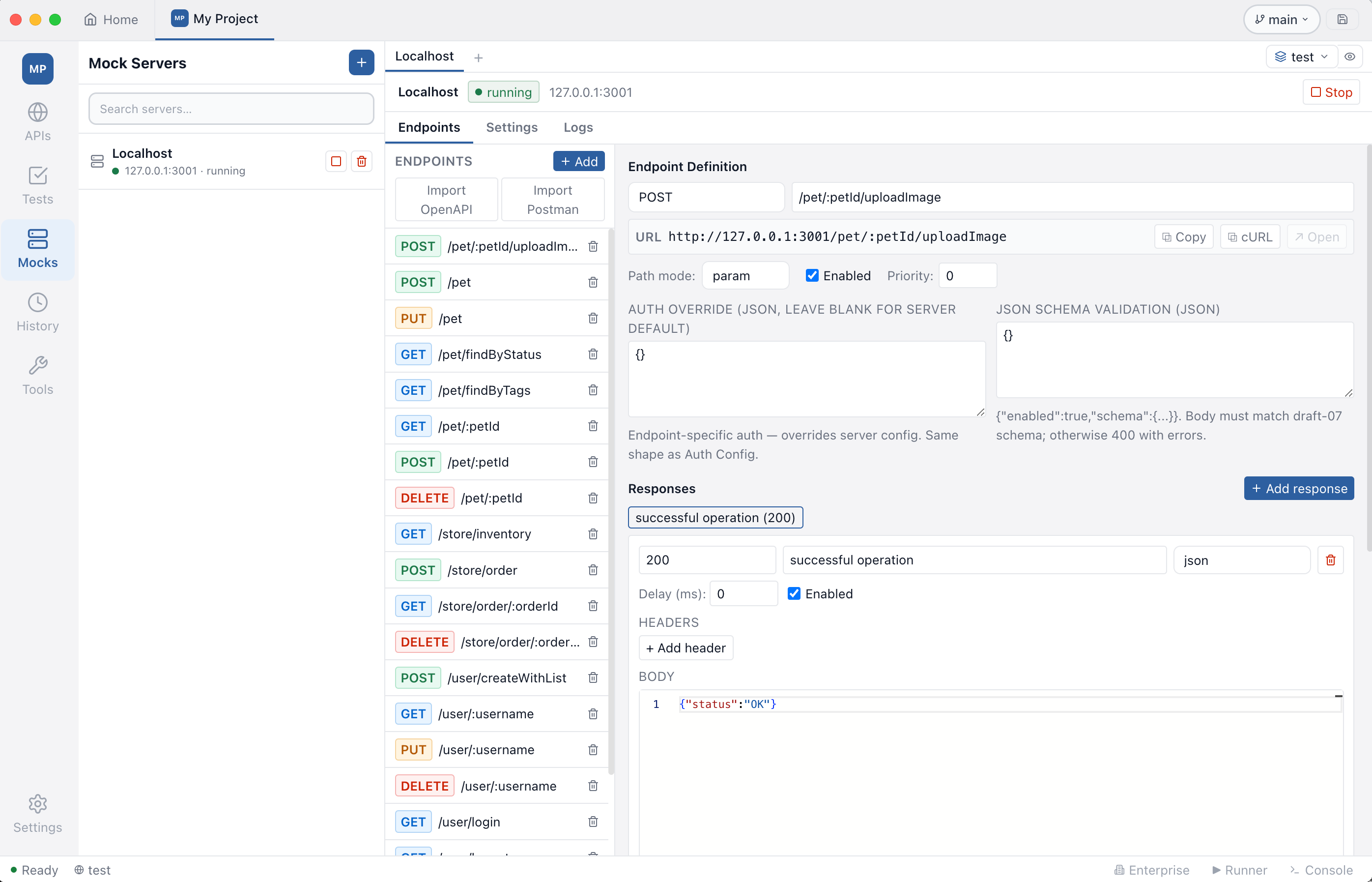Select the GET /store/order/:orderId endpoint
1372x882 pixels.
[496, 606]
